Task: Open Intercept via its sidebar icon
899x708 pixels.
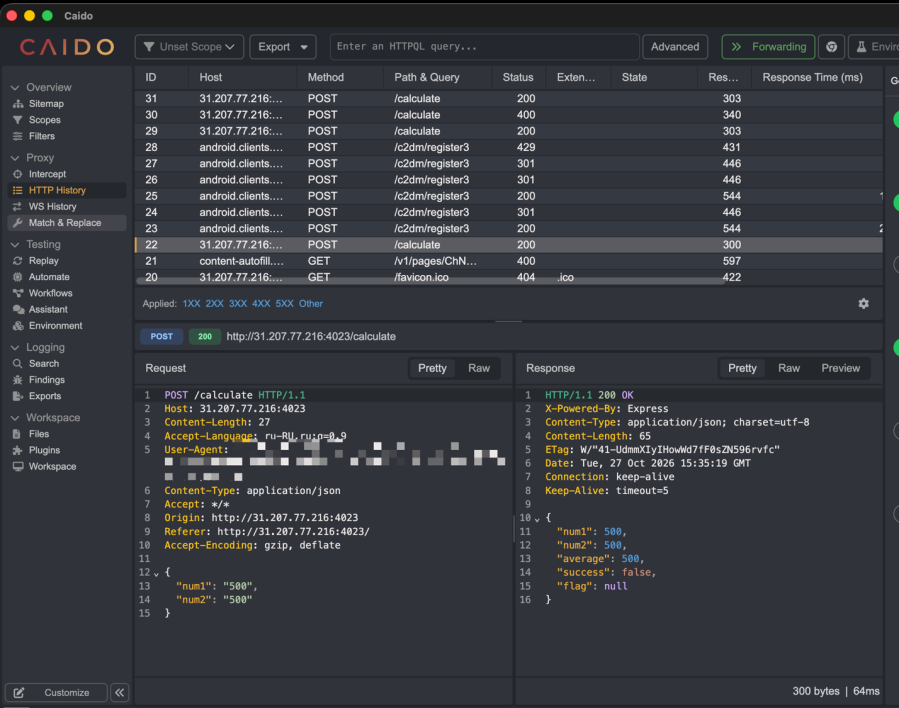Action: (x=18, y=174)
